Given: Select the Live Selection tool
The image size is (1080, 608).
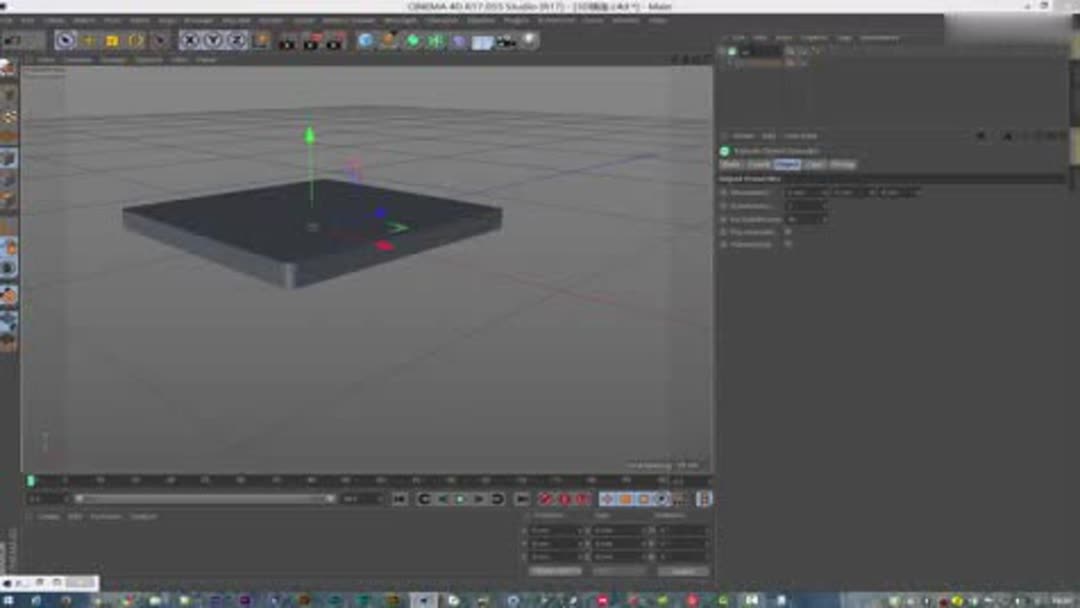Looking at the screenshot, I should (65, 40).
